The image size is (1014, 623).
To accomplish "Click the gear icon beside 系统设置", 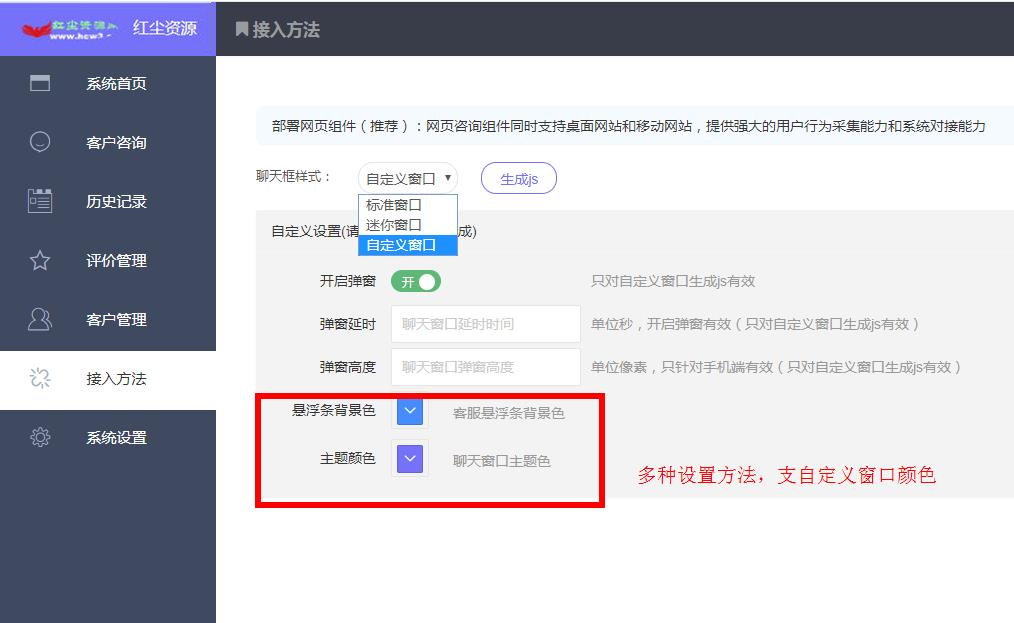I will (40, 437).
